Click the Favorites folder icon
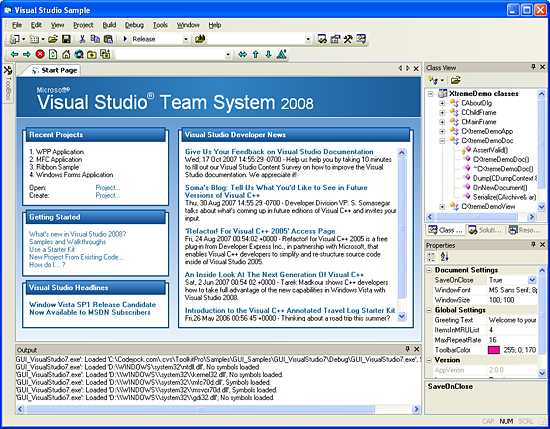This screenshot has width=550, height=429. click(92, 54)
